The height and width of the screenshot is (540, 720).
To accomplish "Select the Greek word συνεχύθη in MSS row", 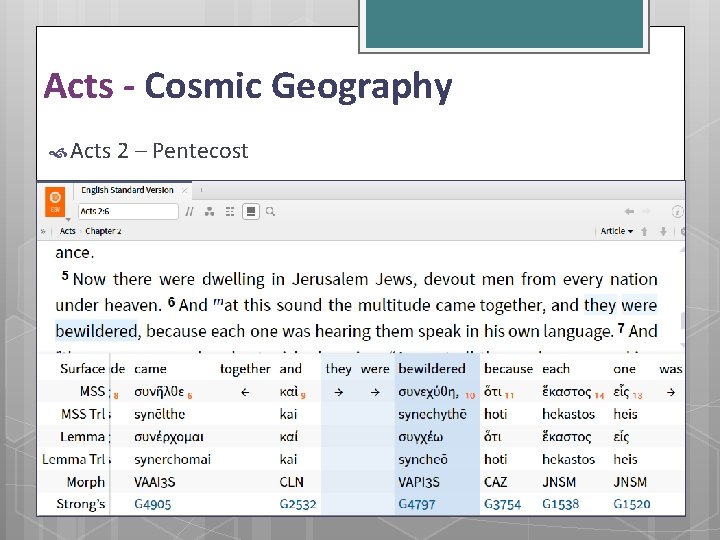I will click(x=428, y=392).
